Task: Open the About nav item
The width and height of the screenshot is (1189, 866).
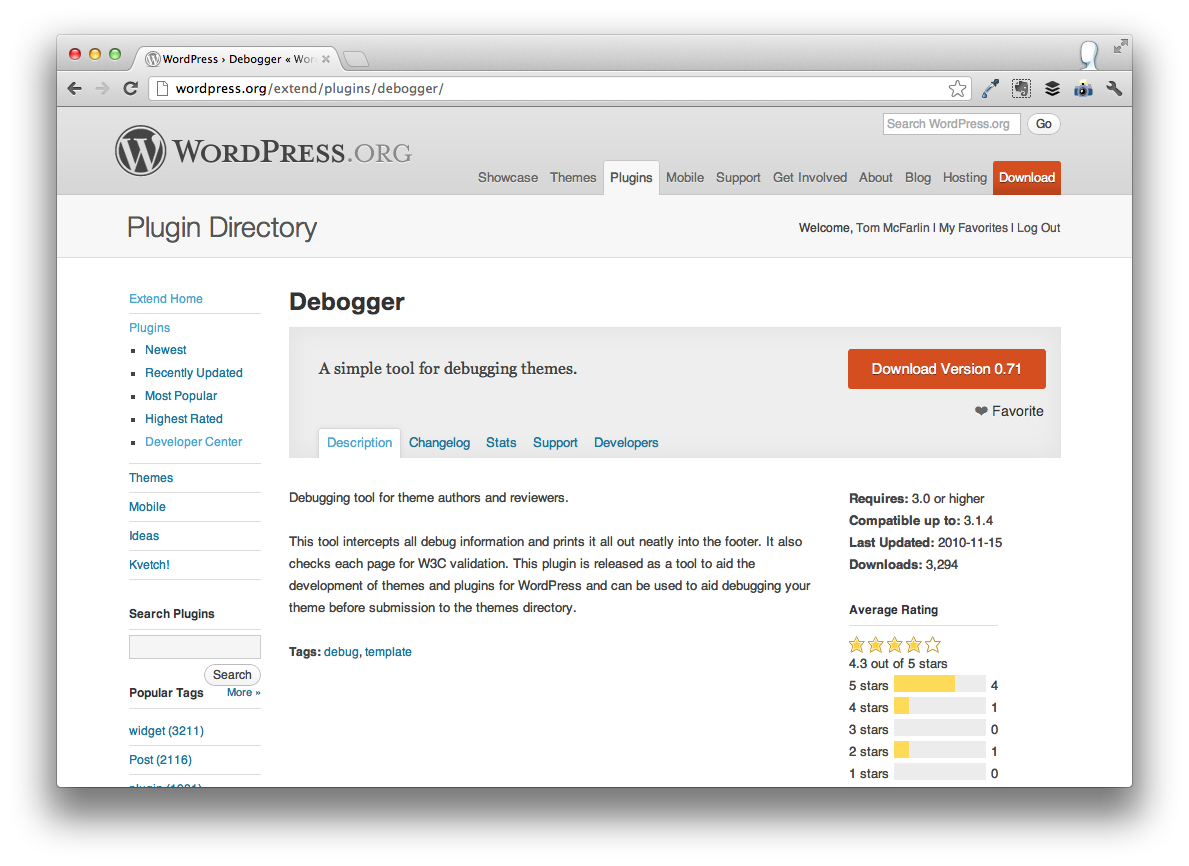Action: (876, 177)
